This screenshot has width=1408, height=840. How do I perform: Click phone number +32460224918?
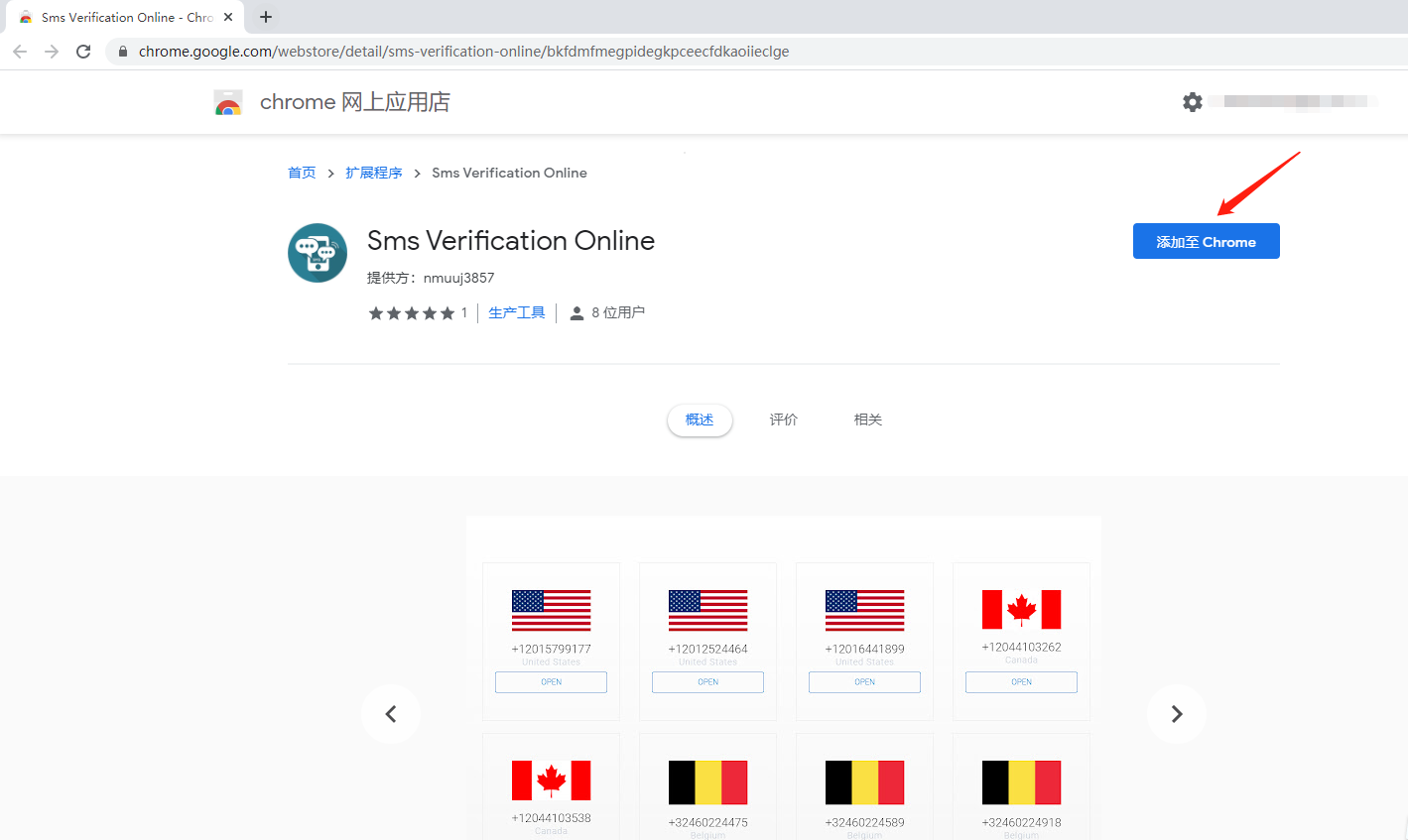click(x=1022, y=822)
